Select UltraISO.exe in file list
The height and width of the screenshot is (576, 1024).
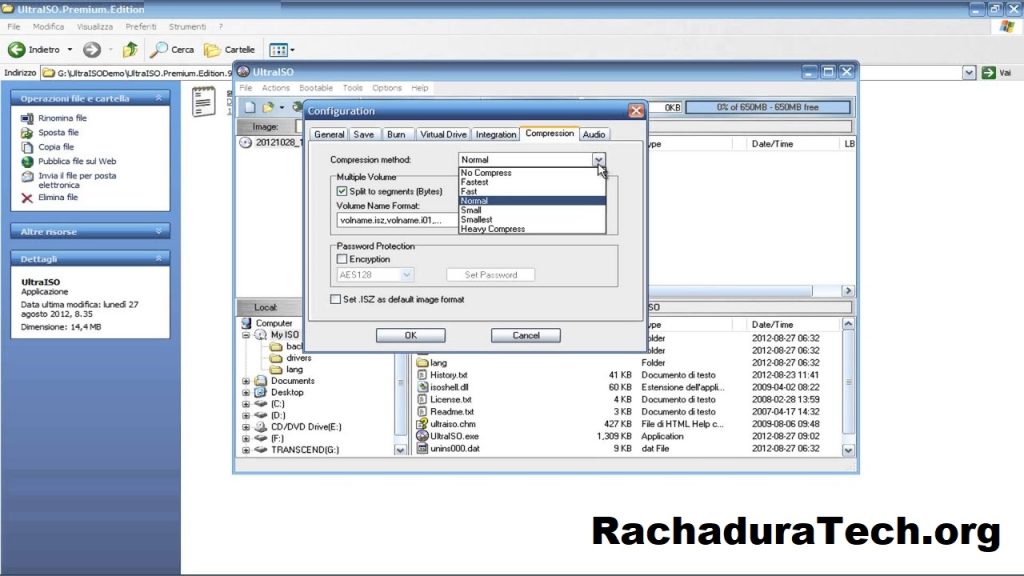coord(454,436)
